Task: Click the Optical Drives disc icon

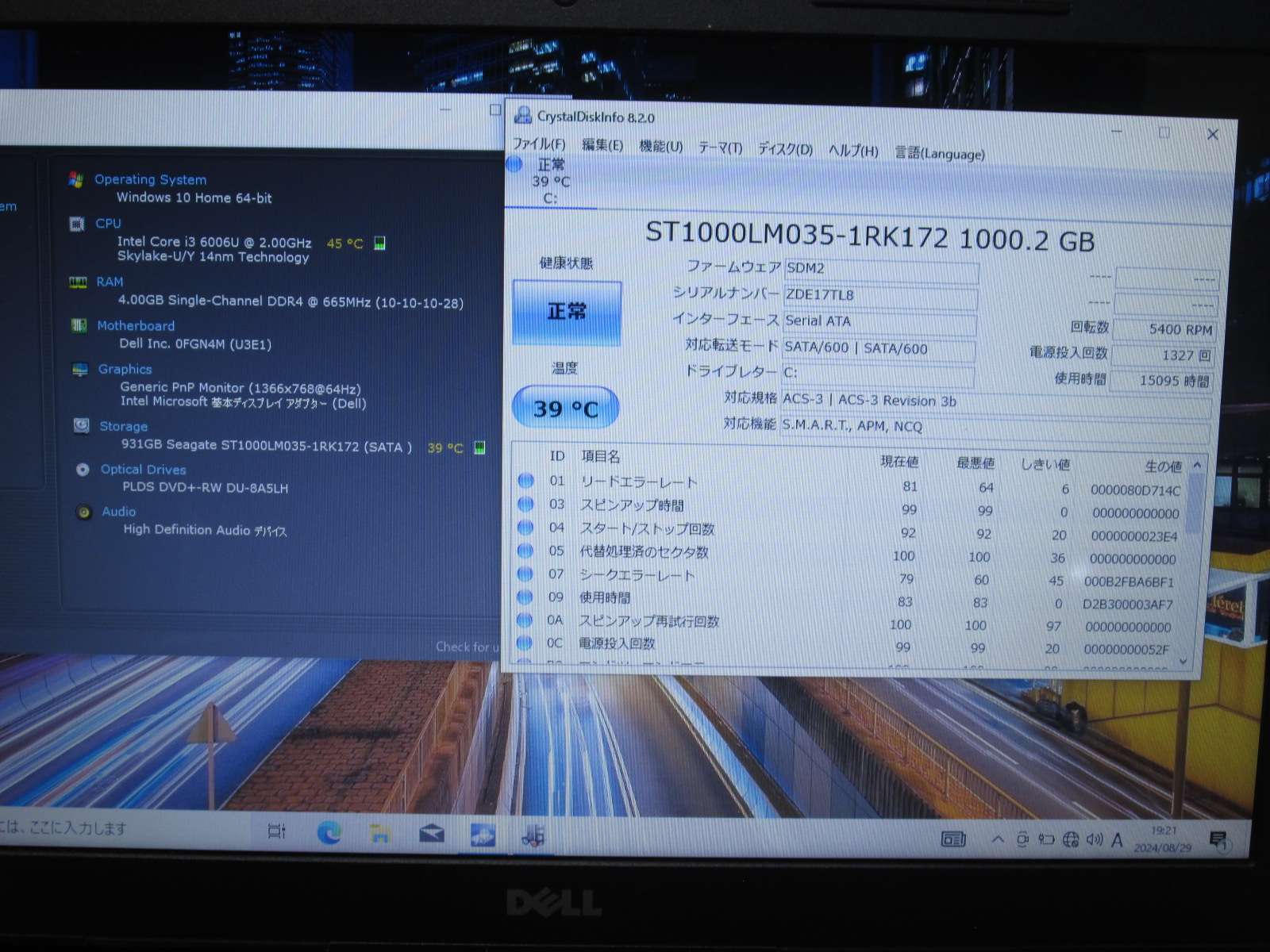Action: click(x=82, y=469)
